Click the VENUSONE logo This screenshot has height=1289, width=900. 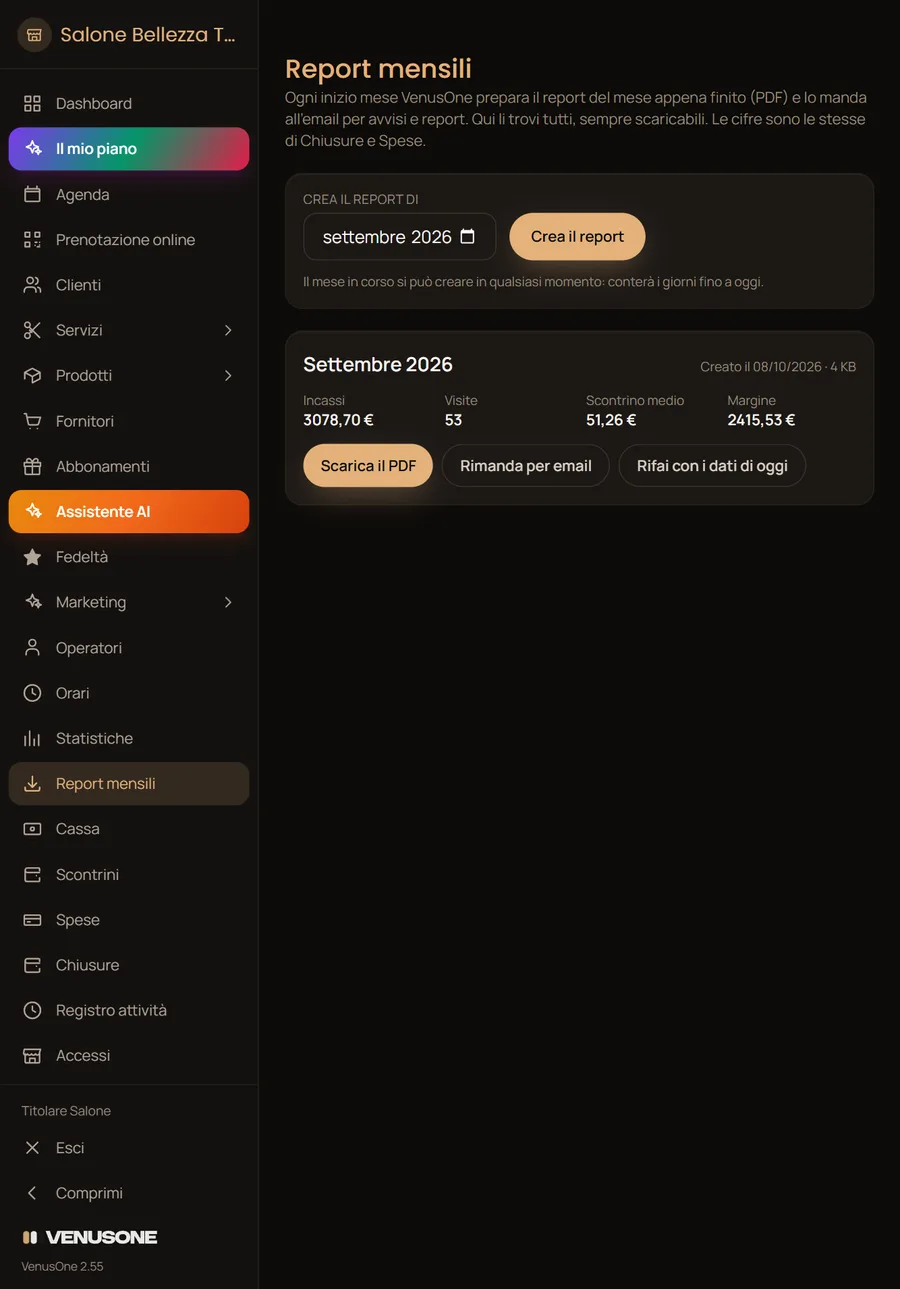pyautogui.click(x=90, y=1237)
